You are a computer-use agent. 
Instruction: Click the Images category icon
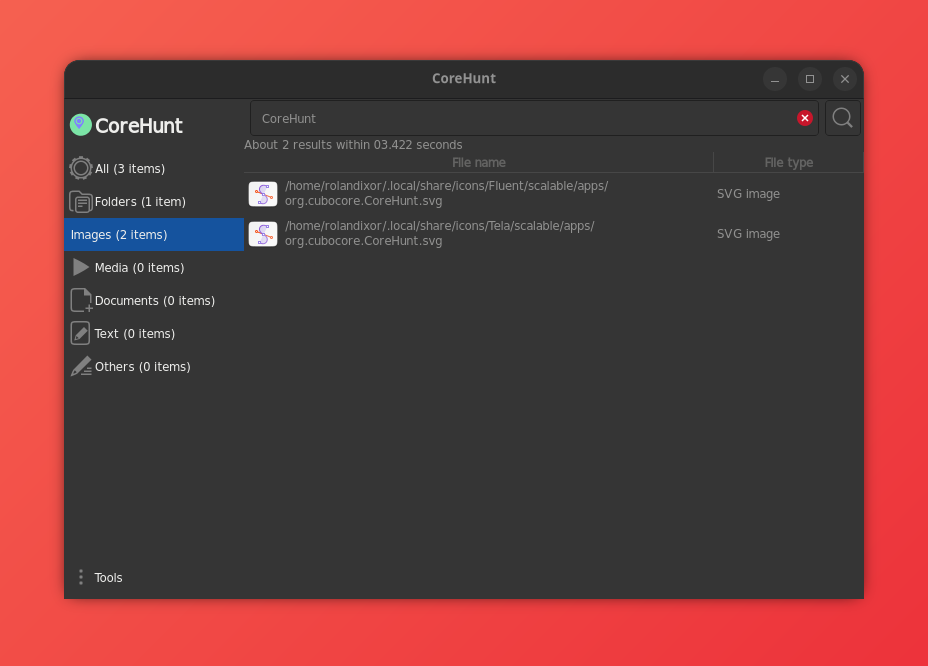[x=81, y=234]
